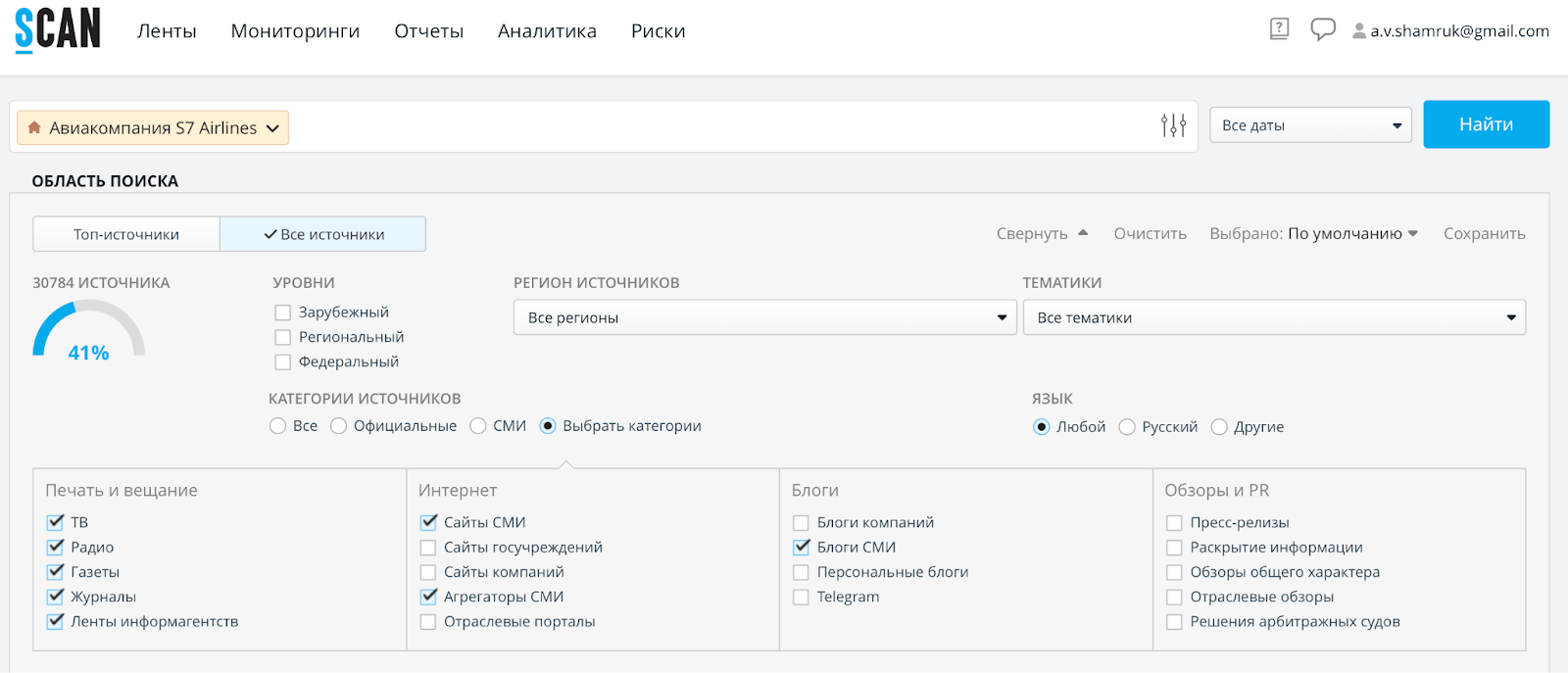Check the Зарубежный level checkbox

click(283, 312)
